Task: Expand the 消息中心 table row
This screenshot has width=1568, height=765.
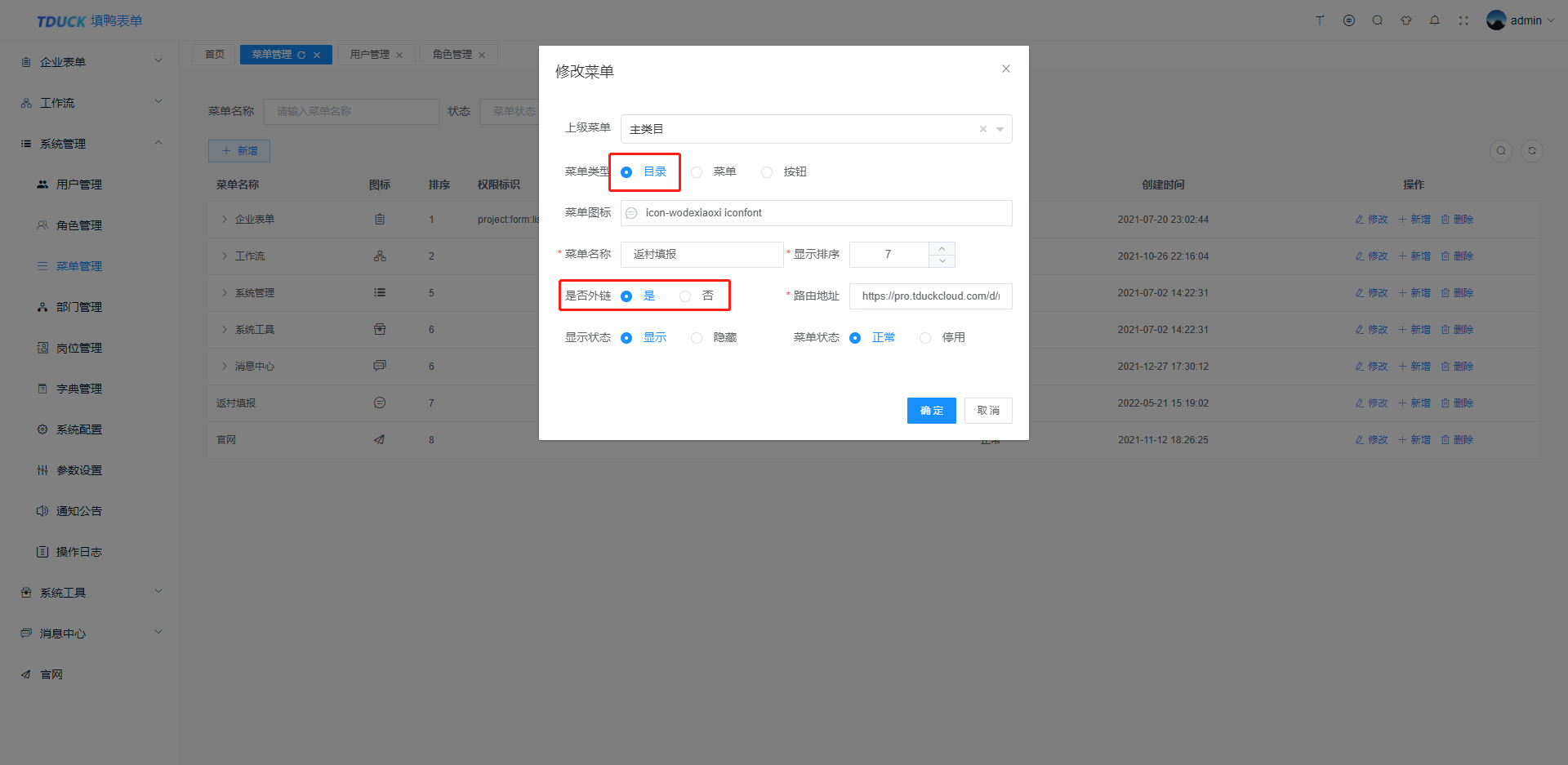Action: coord(225,367)
